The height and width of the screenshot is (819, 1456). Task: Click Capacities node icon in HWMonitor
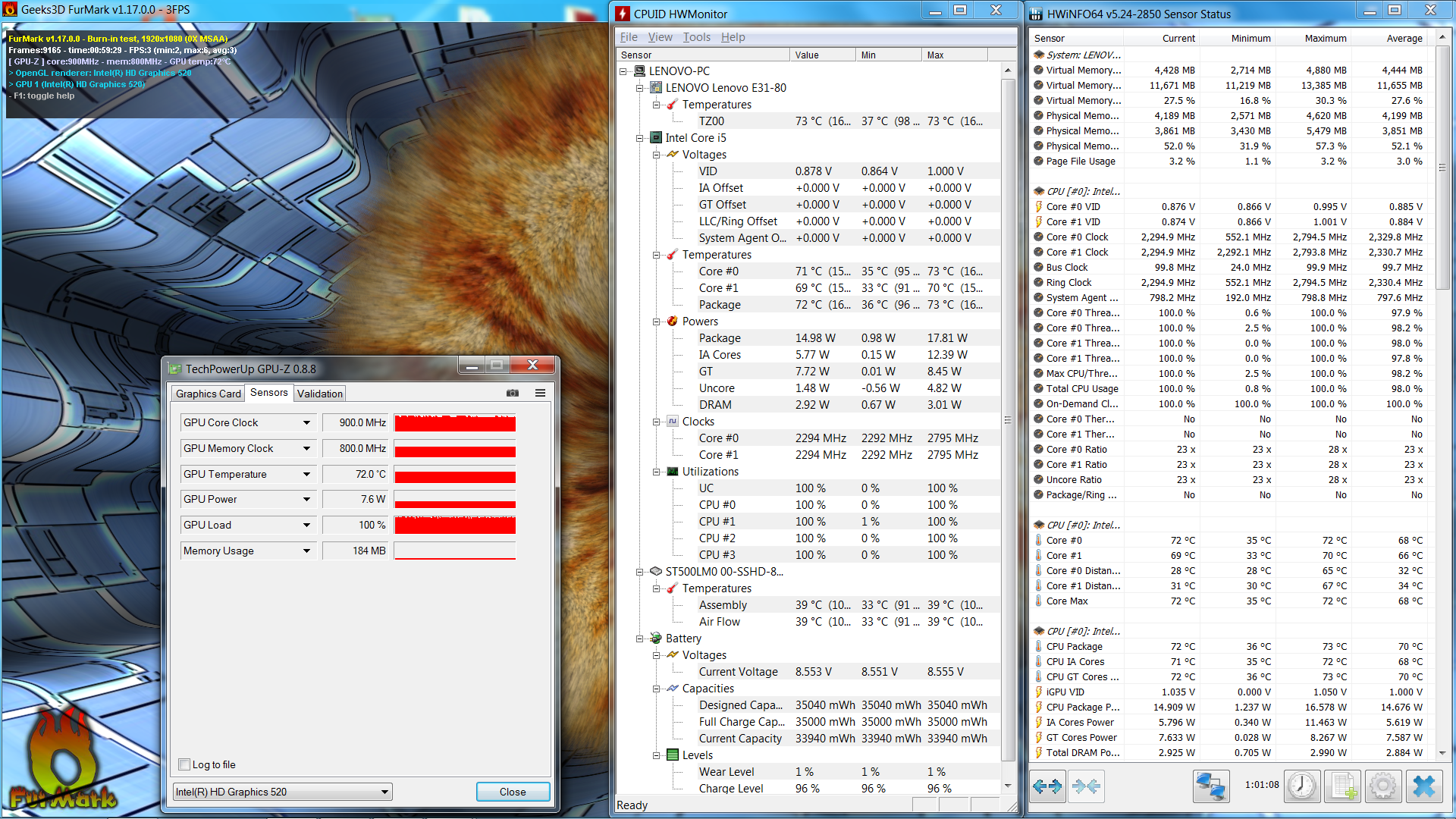(x=673, y=689)
